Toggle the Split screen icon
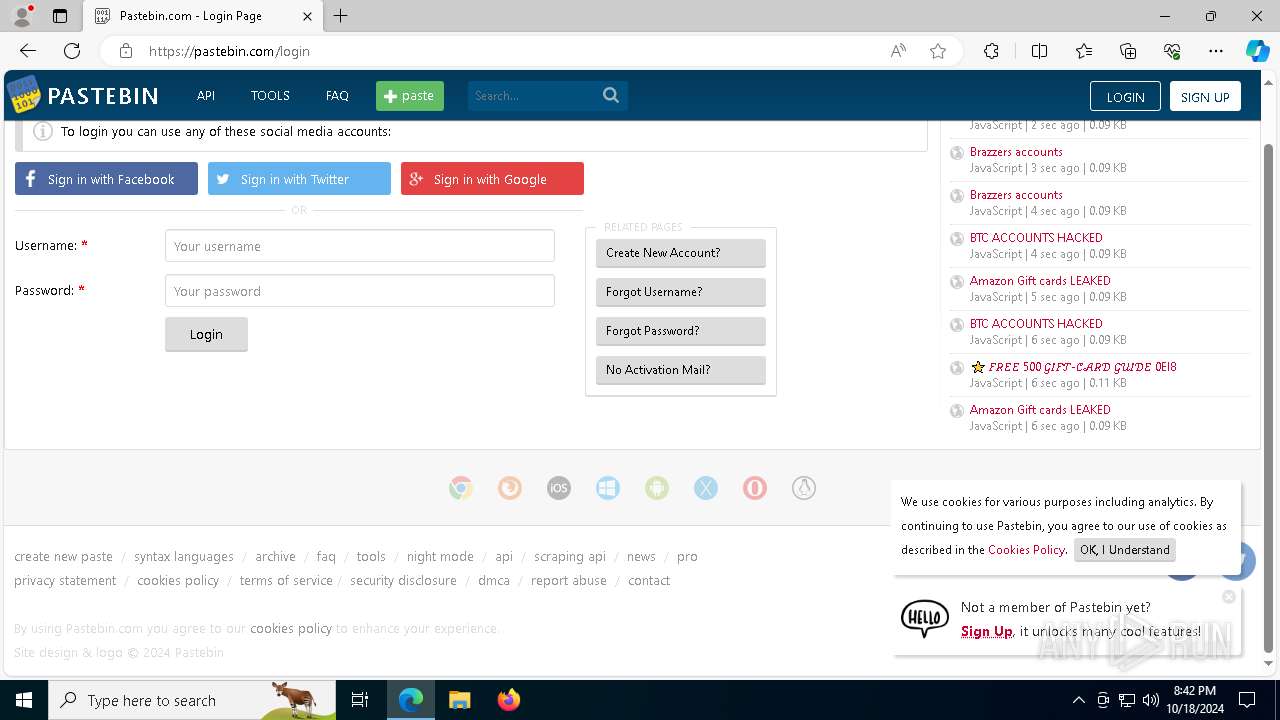The height and width of the screenshot is (720, 1280). tap(1039, 51)
